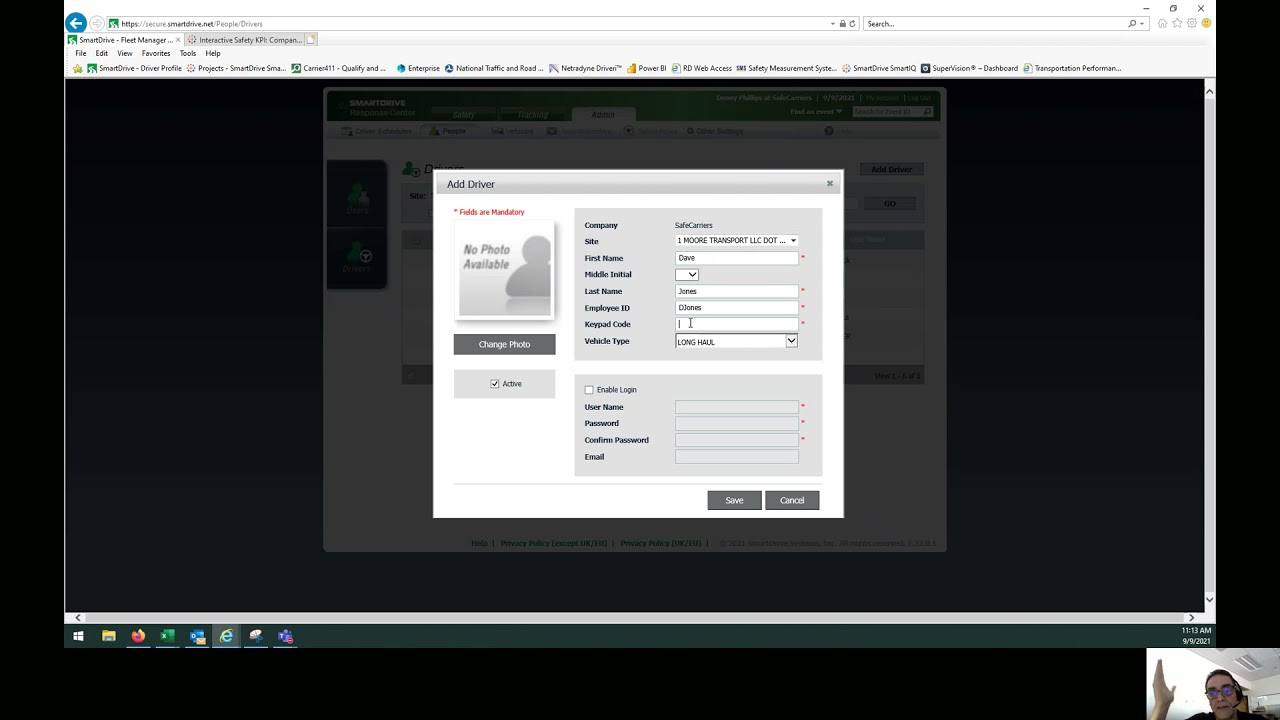Viewport: 1280px width, 720px height.
Task: Open the Favorites star icon
Action: coord(1177,23)
